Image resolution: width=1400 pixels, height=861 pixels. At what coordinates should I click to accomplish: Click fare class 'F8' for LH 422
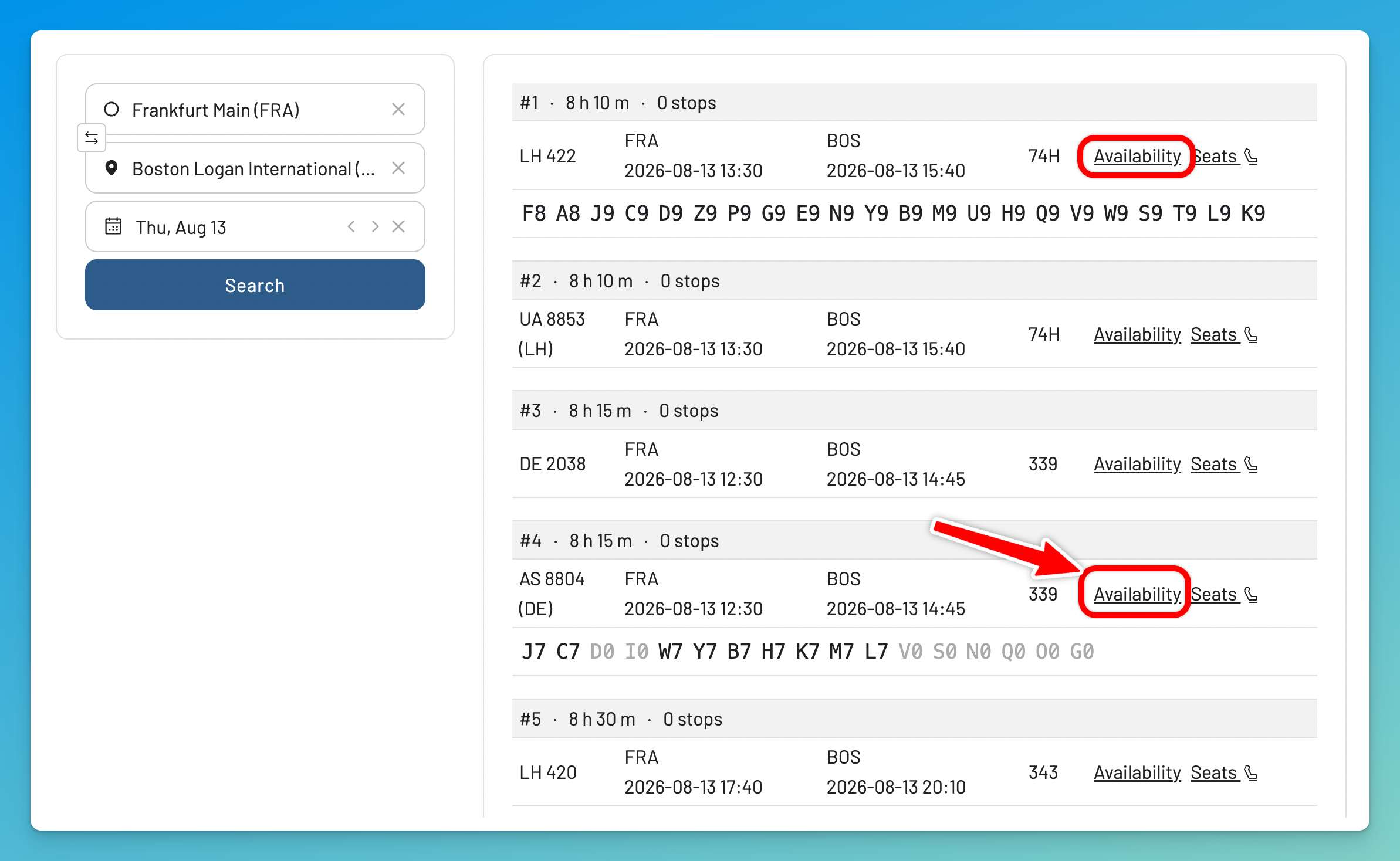[534, 213]
